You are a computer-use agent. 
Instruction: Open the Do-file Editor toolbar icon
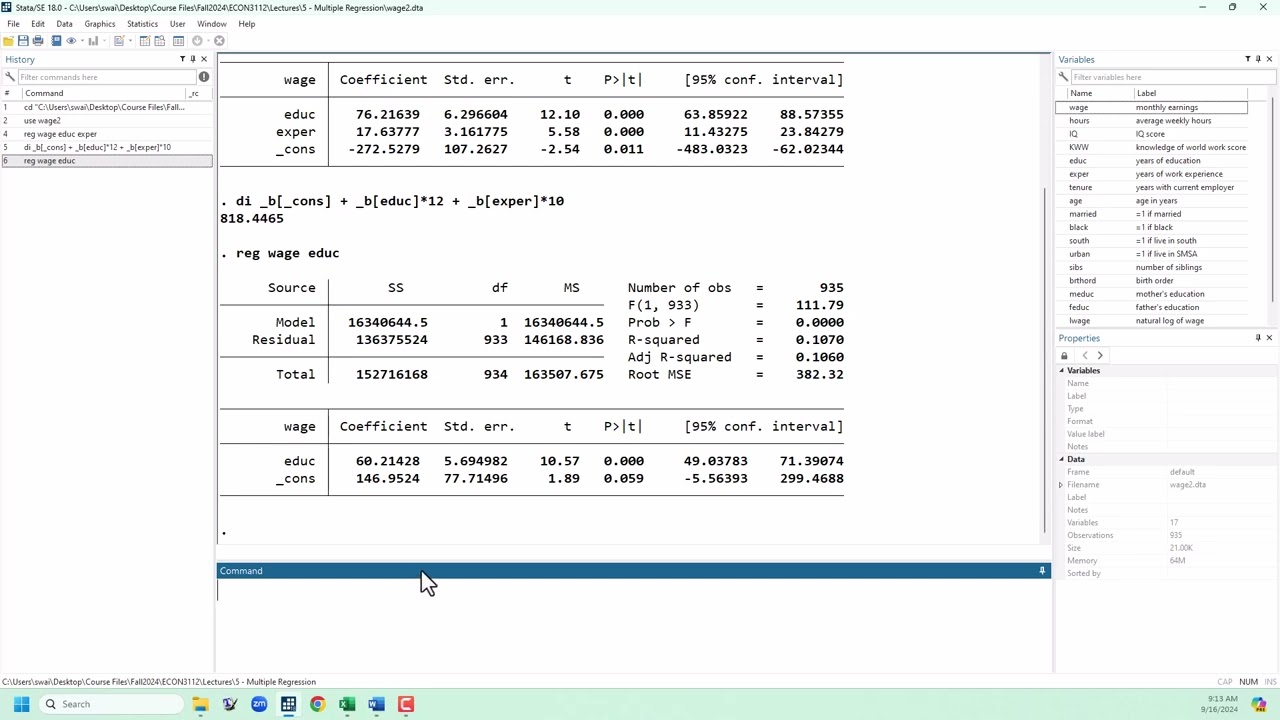coord(119,41)
